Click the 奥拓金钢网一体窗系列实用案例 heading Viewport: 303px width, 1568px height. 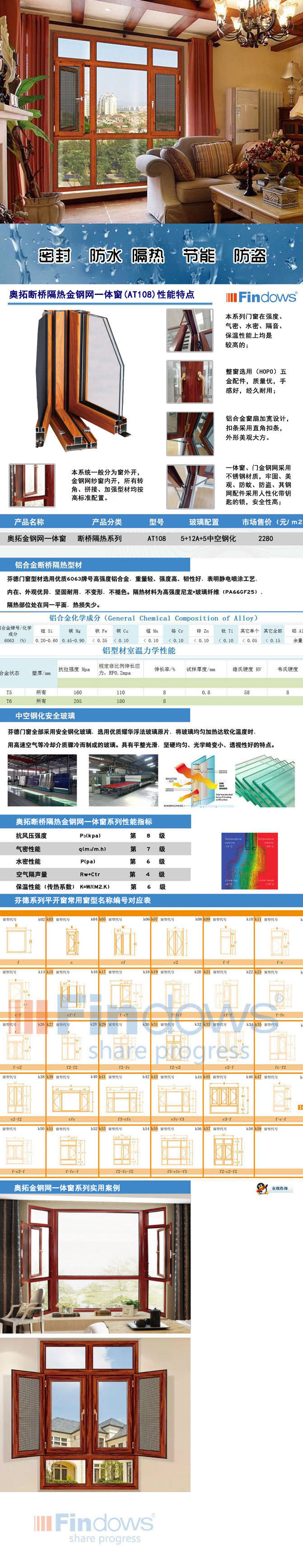tap(68, 1188)
